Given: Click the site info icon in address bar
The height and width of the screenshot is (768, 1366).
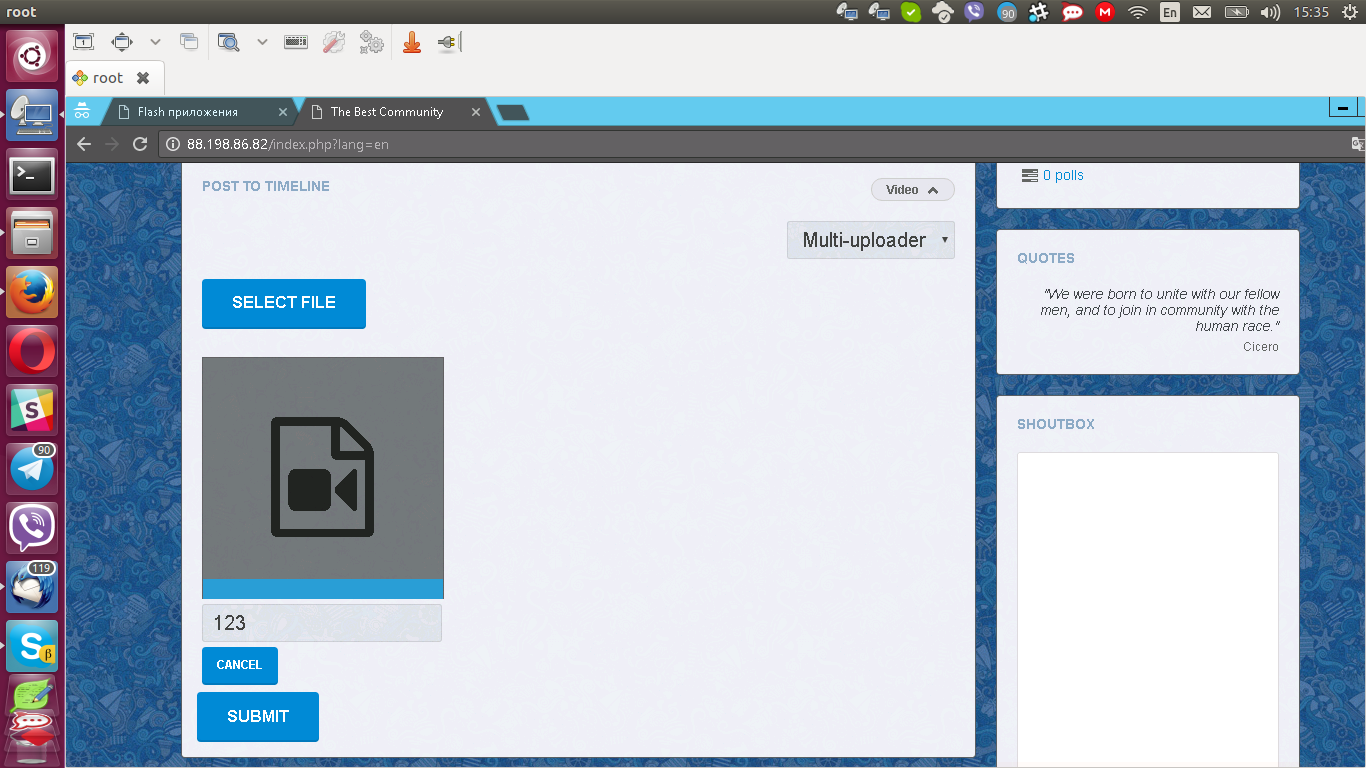Looking at the screenshot, I should click(172, 144).
